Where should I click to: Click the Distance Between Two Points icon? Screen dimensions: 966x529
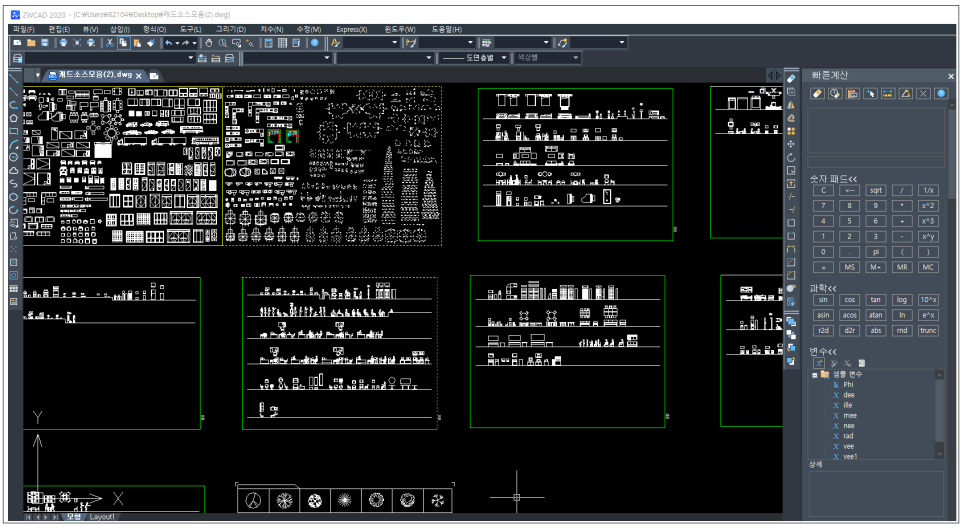888,94
